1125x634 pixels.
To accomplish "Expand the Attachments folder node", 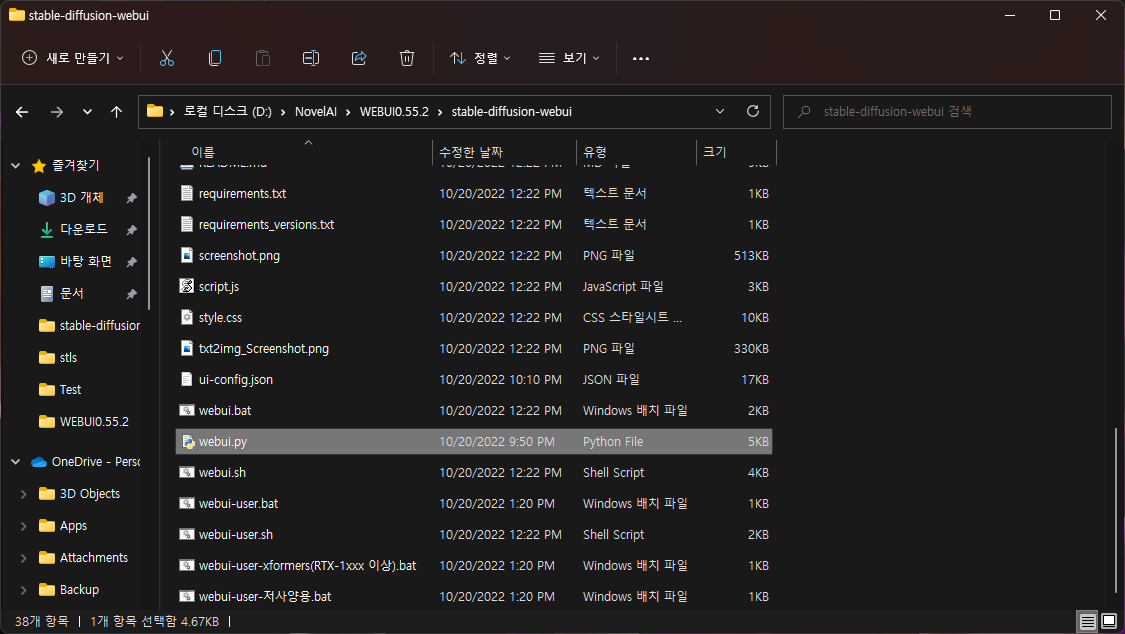I will (24, 558).
